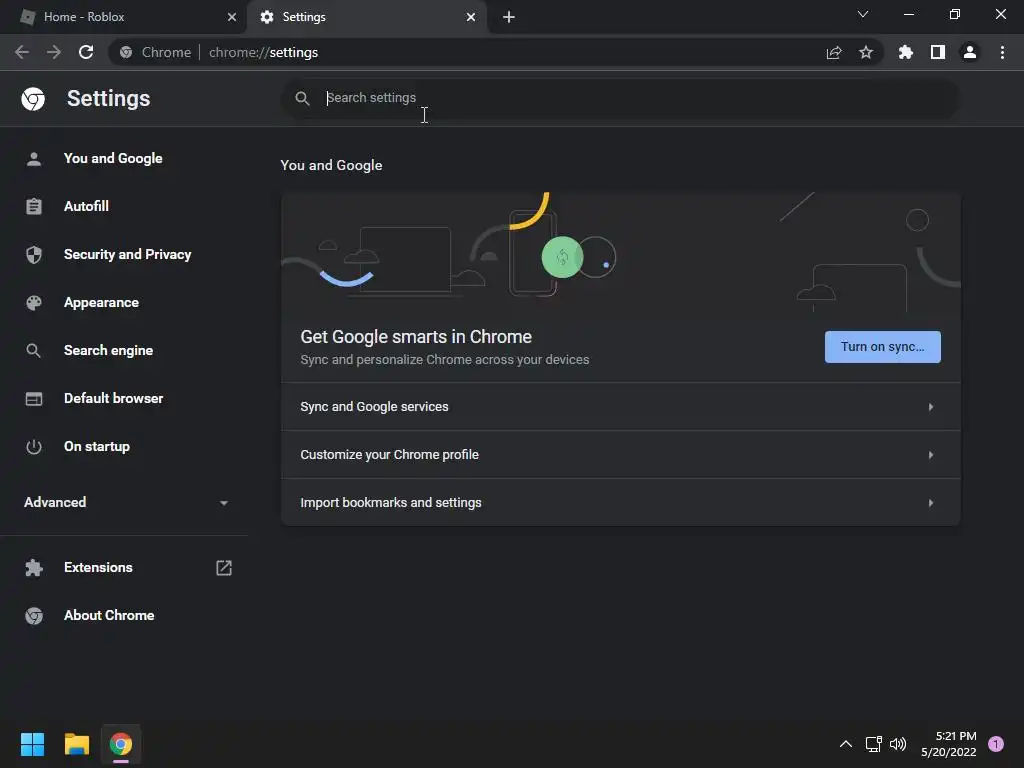Click the magnifier icon in search settings

coord(302,99)
